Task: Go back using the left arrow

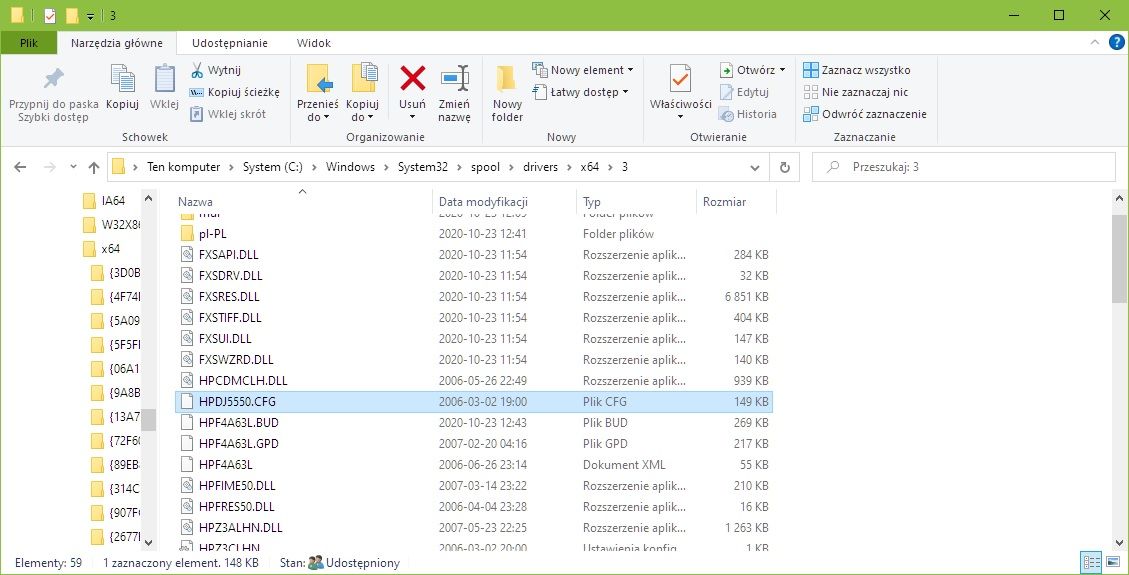Action: [20, 167]
